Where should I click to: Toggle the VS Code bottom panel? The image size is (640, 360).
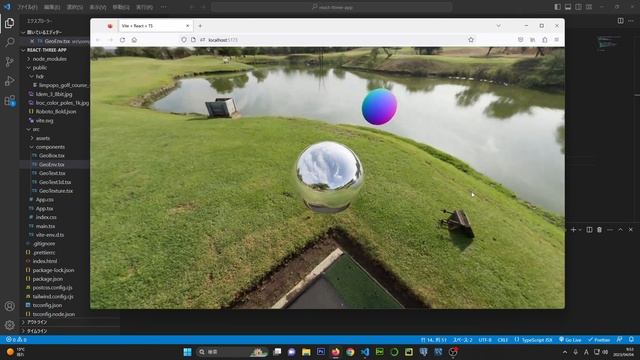click(568, 7)
